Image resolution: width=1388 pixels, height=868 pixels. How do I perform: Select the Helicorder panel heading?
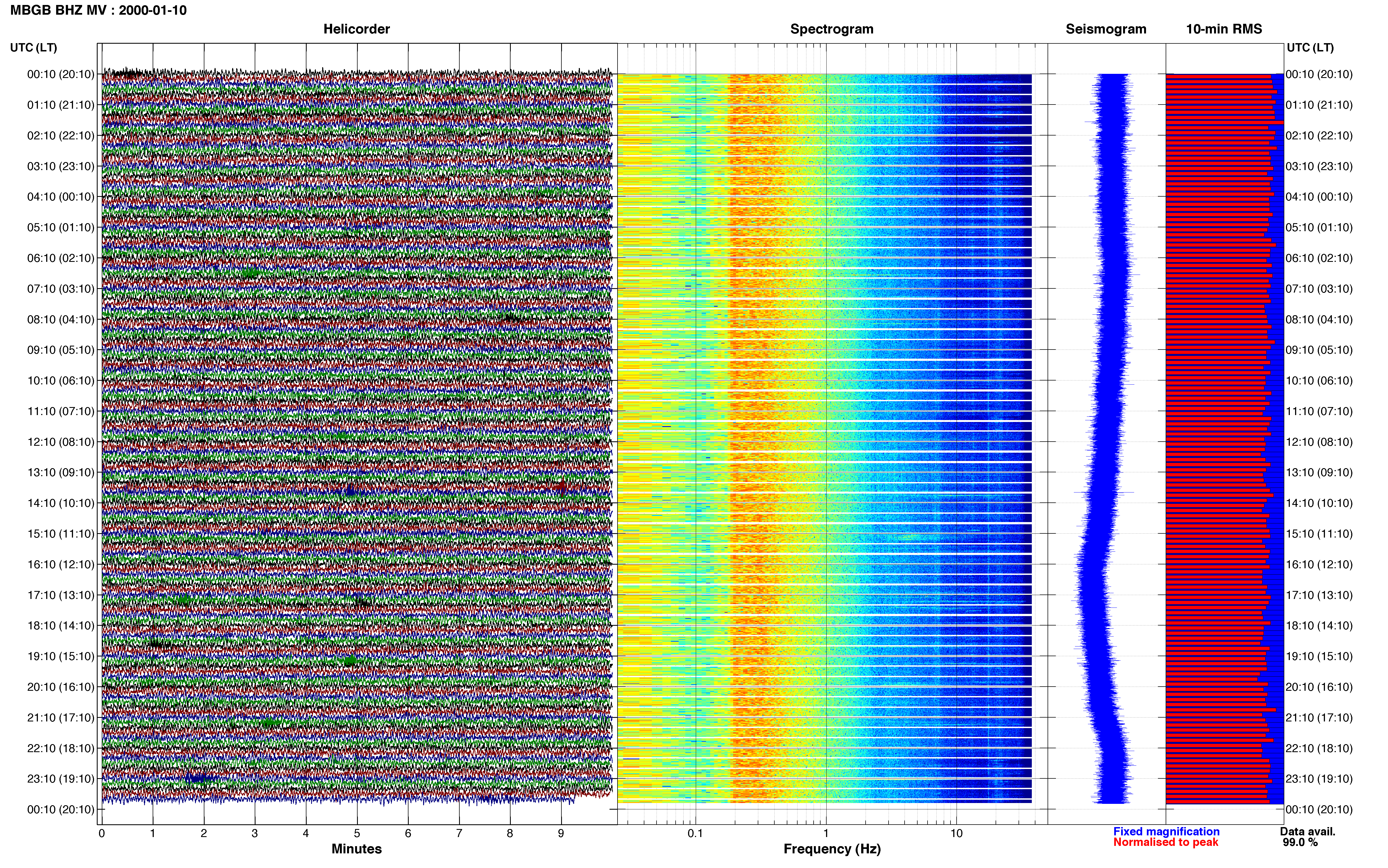356,29
